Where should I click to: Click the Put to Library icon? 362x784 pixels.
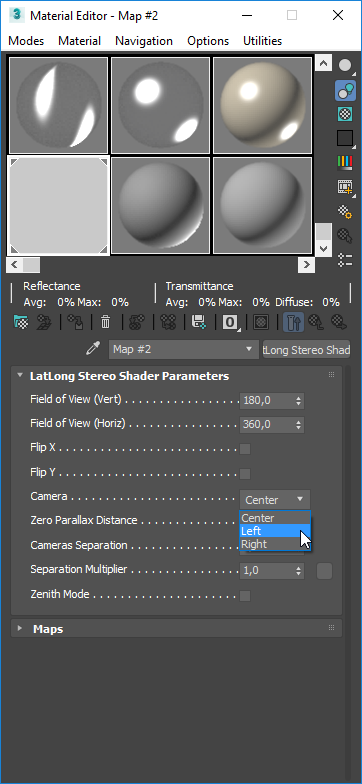pos(199,322)
